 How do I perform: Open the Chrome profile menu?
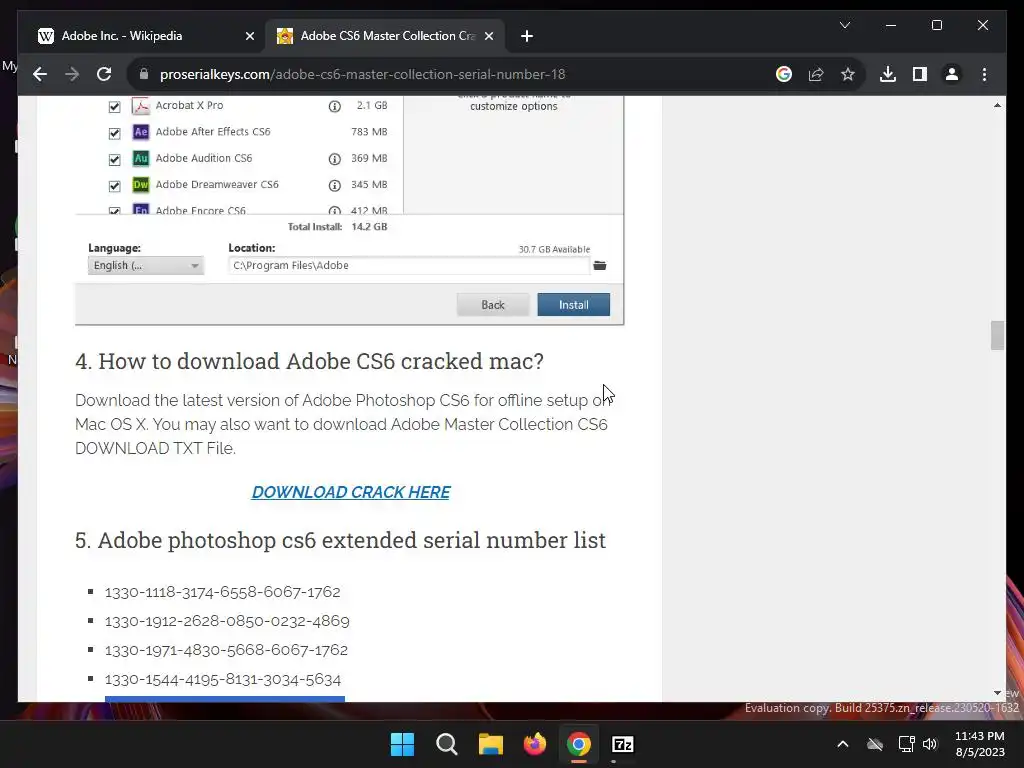click(x=952, y=74)
